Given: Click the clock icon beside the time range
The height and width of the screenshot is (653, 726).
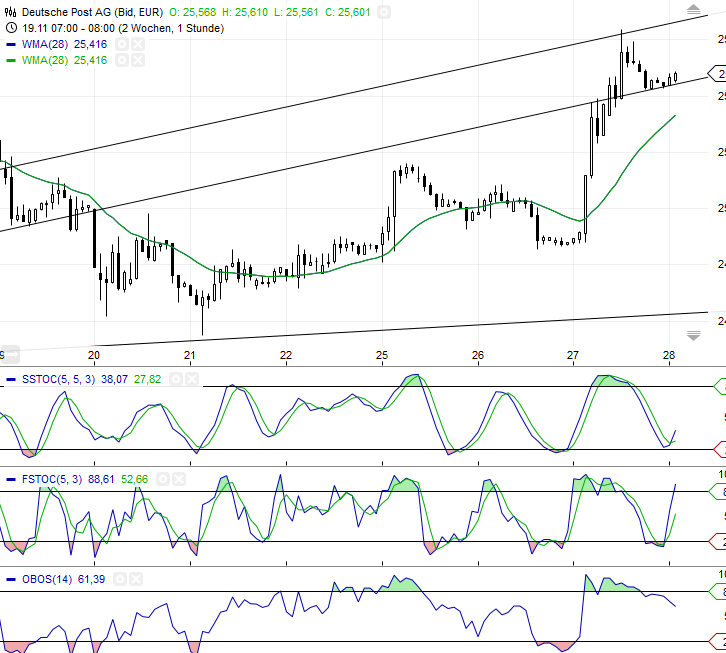Looking at the screenshot, I should [11, 28].
